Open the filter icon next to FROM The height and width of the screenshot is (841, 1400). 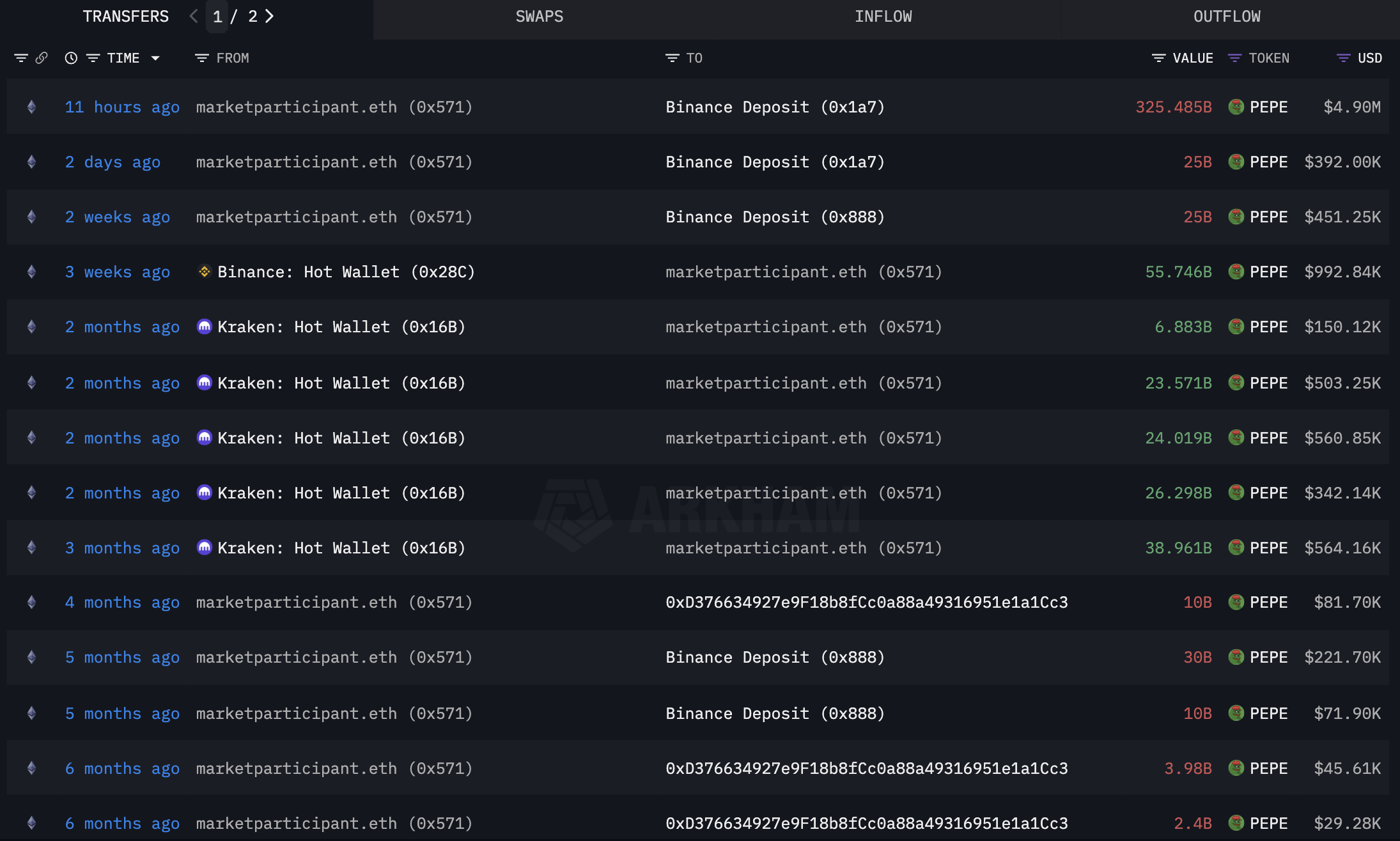[201, 58]
